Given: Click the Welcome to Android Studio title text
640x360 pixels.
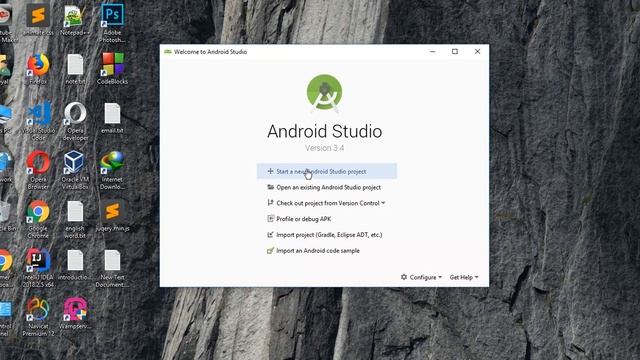Looking at the screenshot, I should click(210, 52).
